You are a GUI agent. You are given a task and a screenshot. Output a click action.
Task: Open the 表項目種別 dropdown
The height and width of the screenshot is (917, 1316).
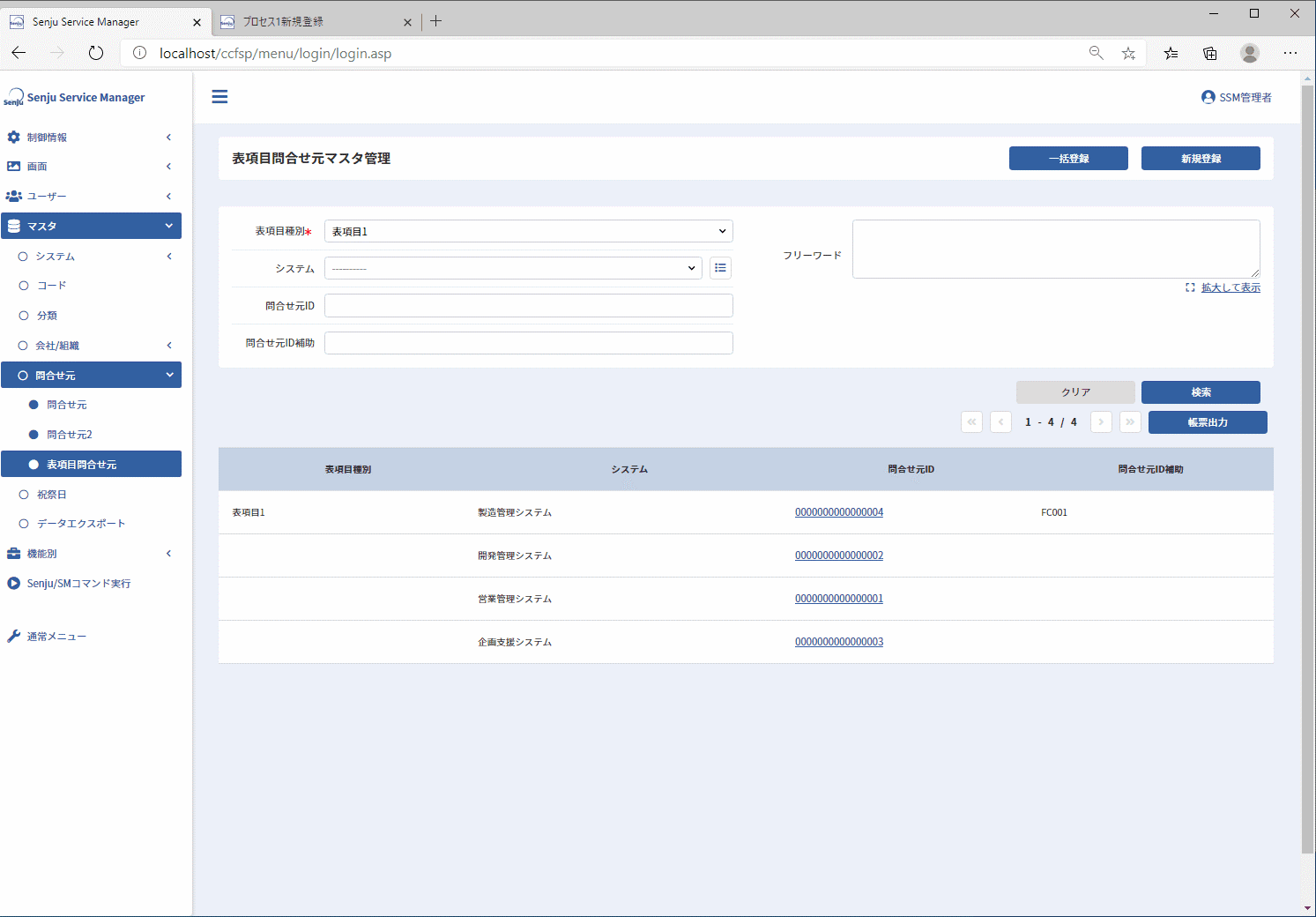tap(529, 231)
